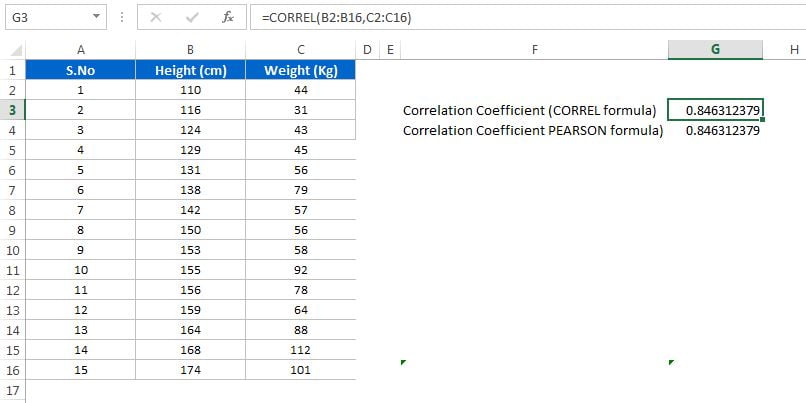
Task: Click the Enter checkmark icon in formula bar
Action: click(x=192, y=17)
